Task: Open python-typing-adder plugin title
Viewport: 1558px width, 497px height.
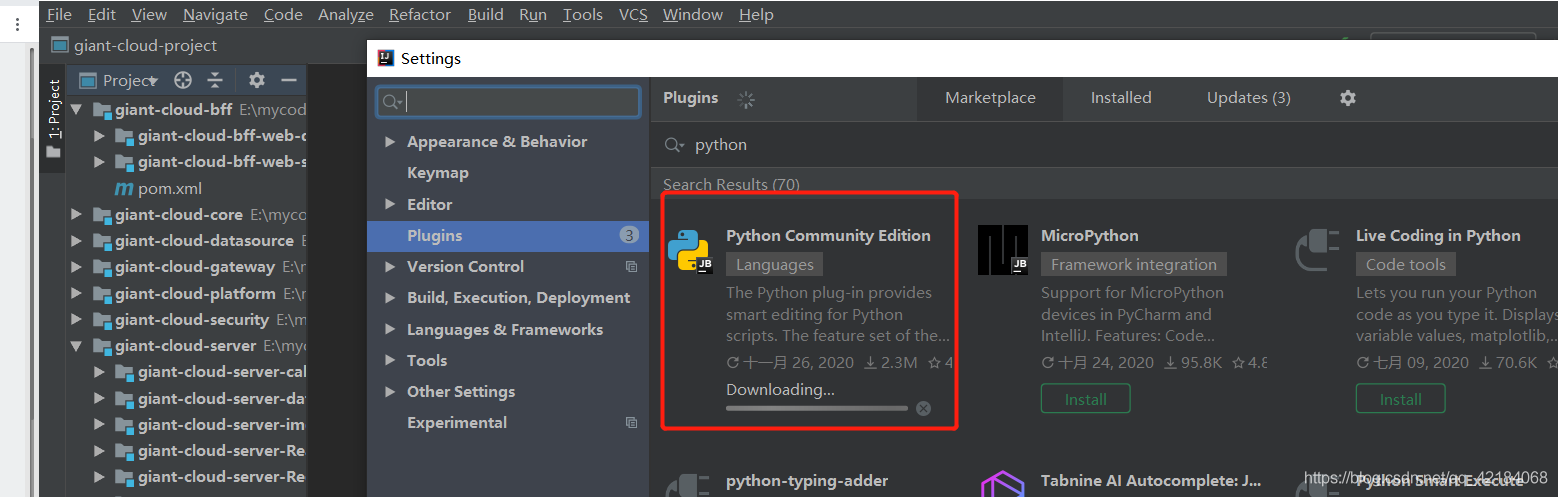Action: (x=807, y=481)
